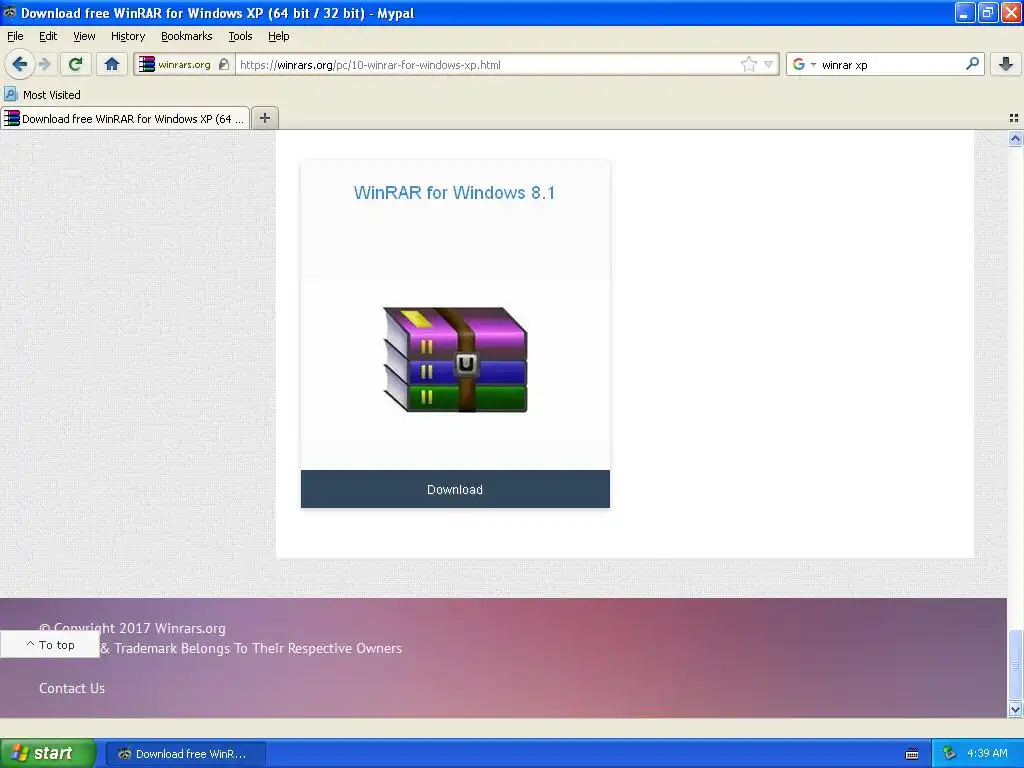
Task: Minimize the Mypal browser window
Action: tap(965, 12)
